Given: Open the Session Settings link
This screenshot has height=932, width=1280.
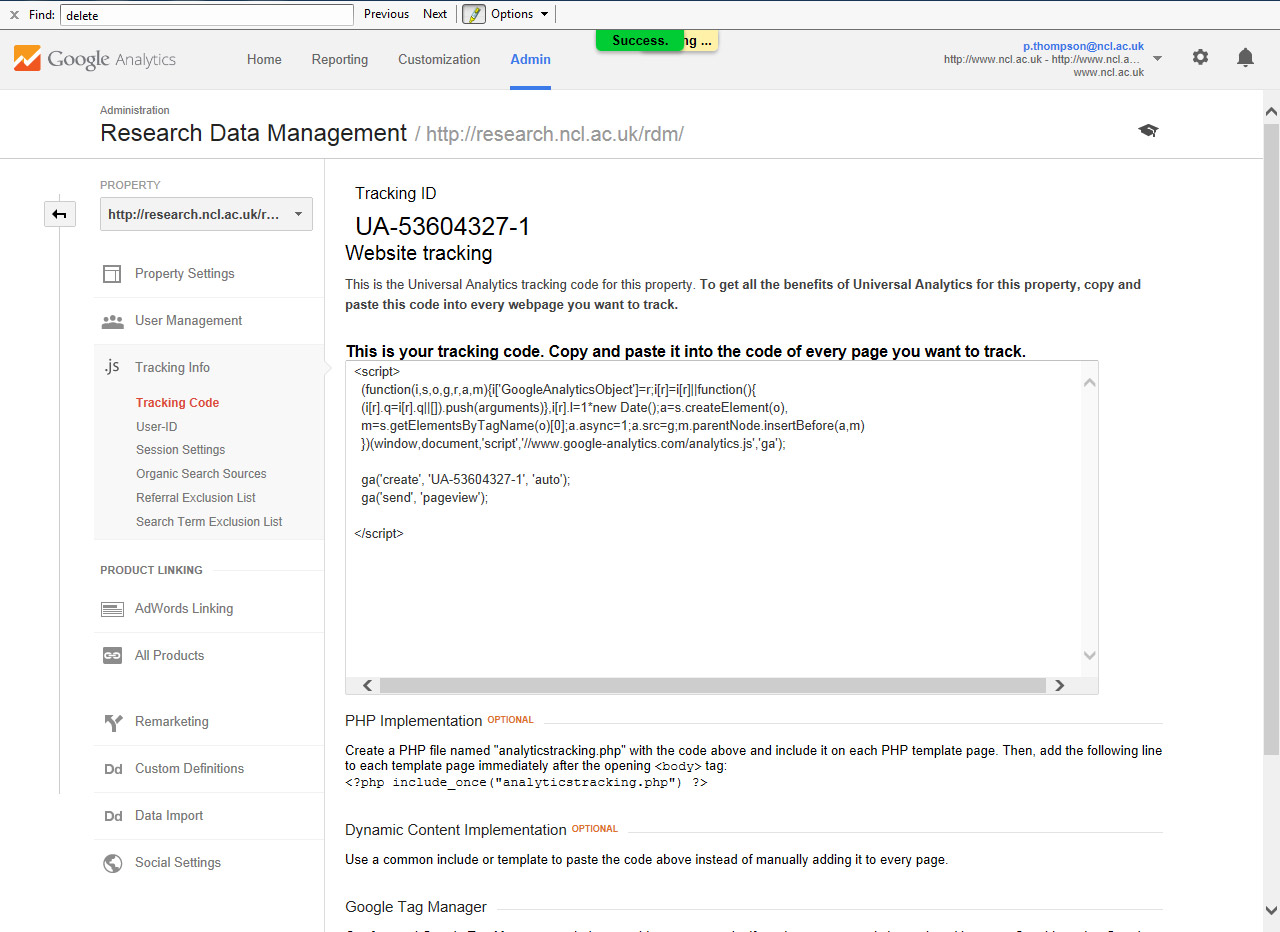Looking at the screenshot, I should tap(181, 450).
